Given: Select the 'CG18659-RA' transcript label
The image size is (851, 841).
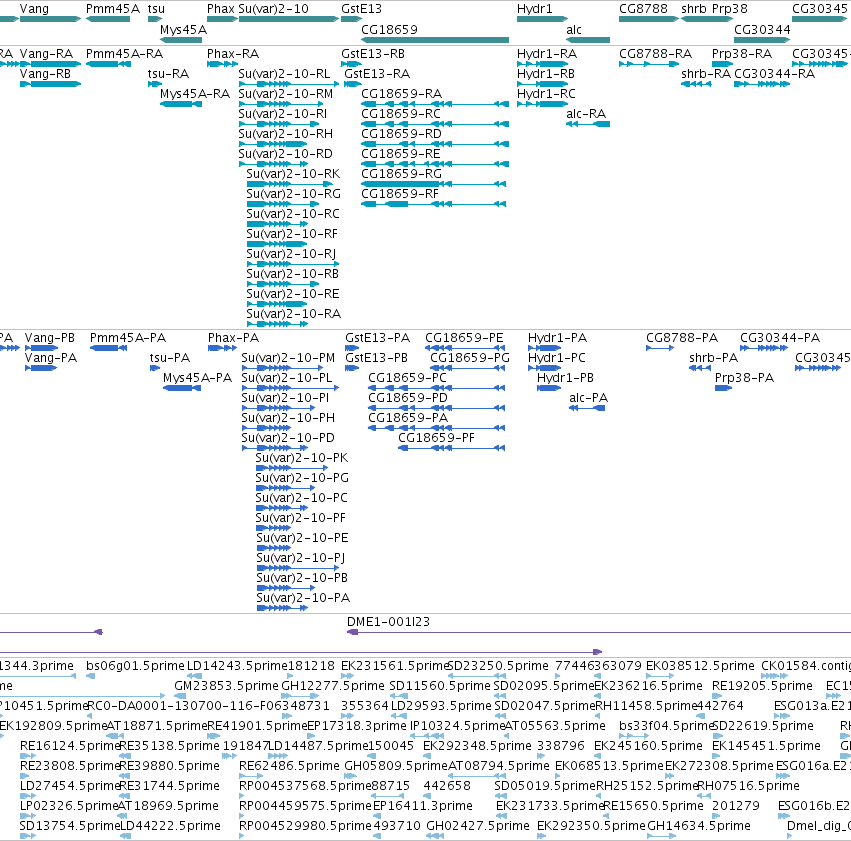Looking at the screenshot, I should point(402,94).
